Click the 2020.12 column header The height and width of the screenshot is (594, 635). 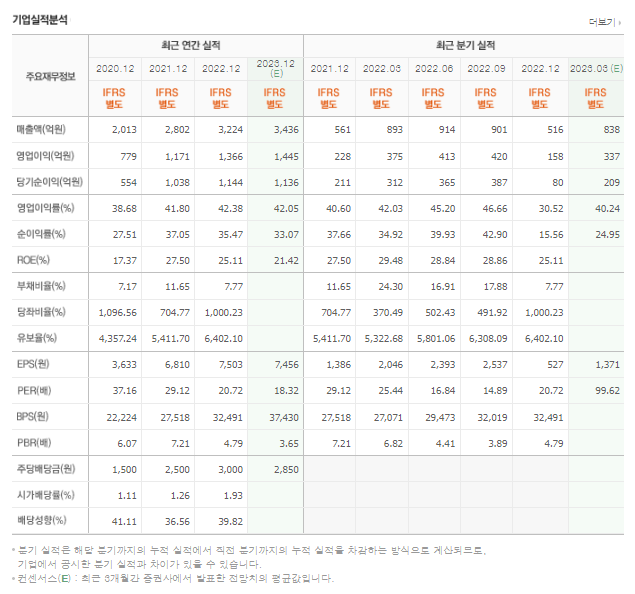tap(115, 69)
